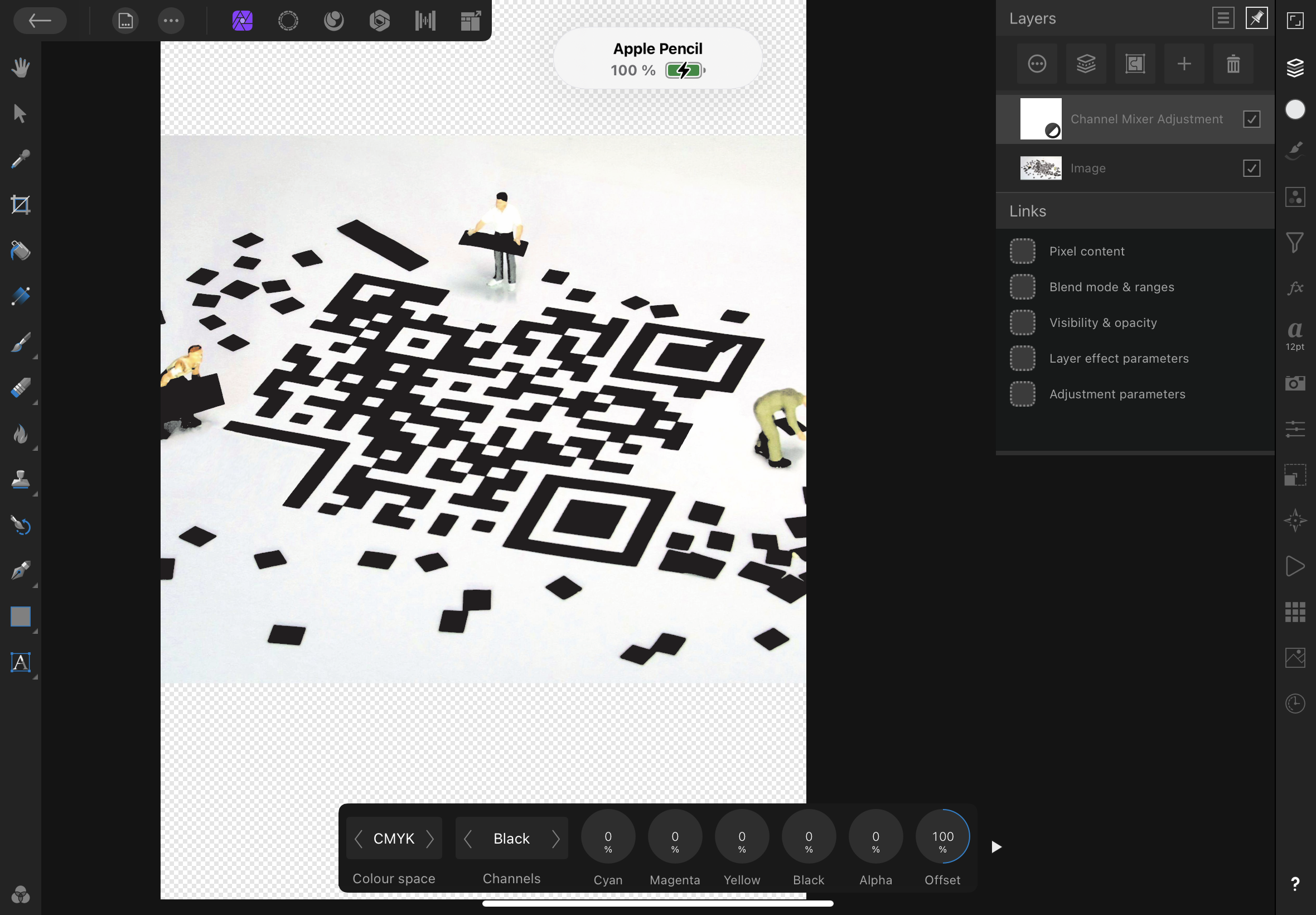Enable Layer effect parameters link
This screenshot has width=1316, height=915.
tap(1022, 358)
